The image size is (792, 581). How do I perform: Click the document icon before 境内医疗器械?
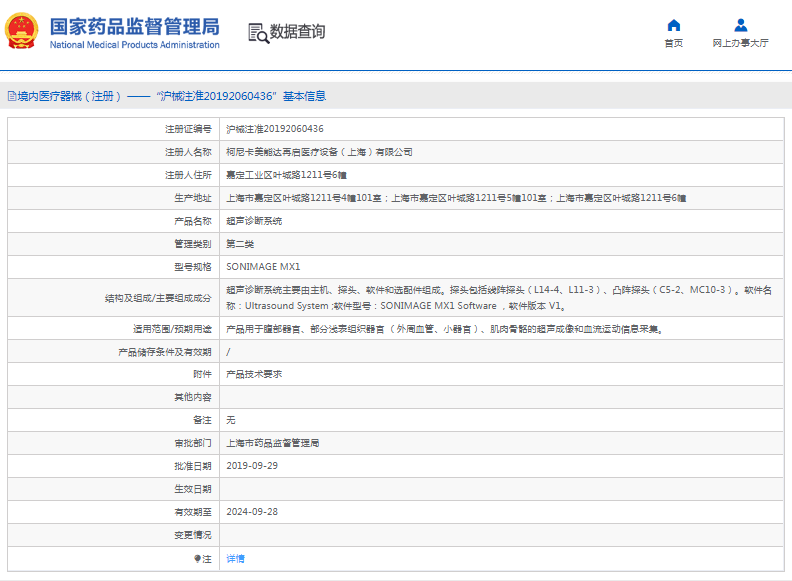[x=11, y=97]
